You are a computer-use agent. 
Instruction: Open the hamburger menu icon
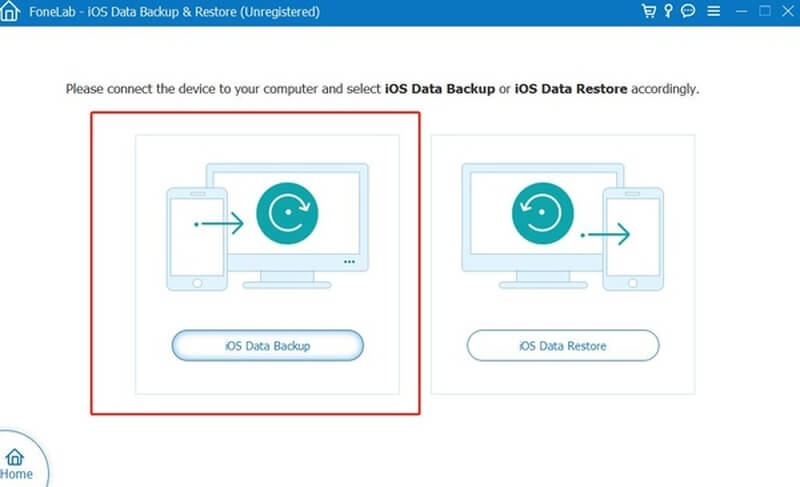(x=714, y=11)
